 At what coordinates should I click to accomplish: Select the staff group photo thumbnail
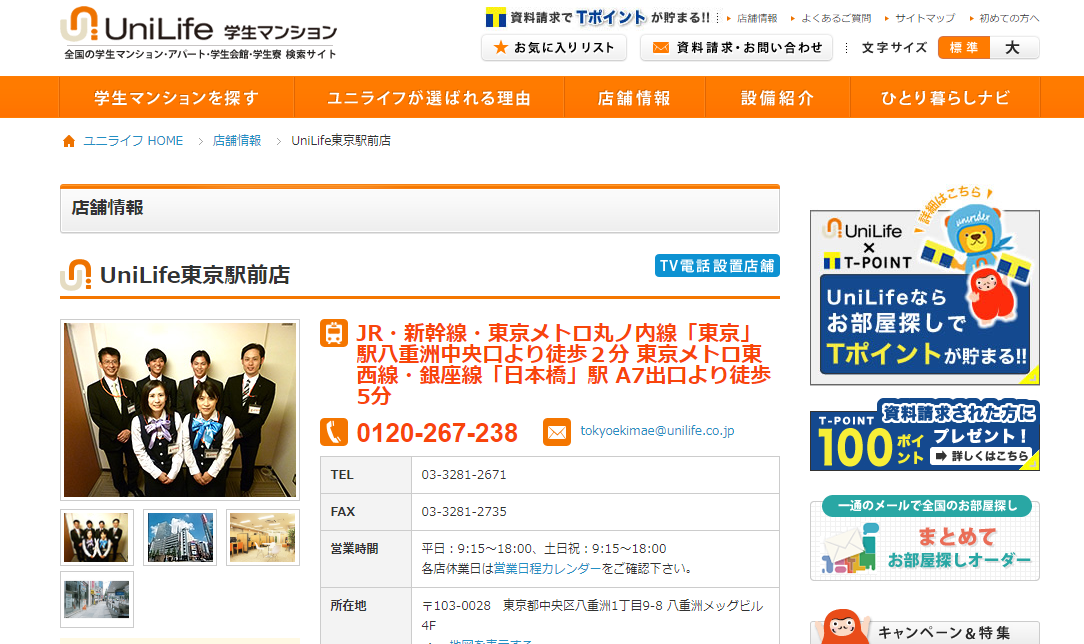point(97,538)
